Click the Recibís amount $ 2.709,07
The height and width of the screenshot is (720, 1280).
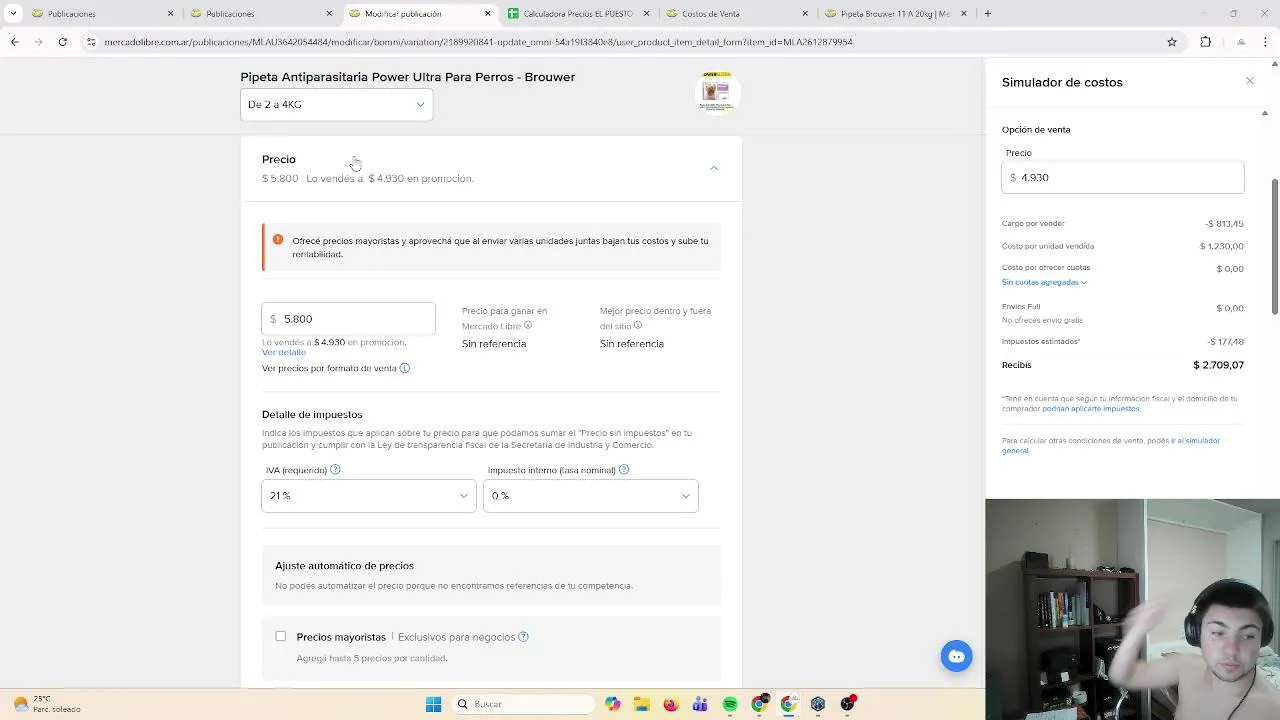pos(1218,365)
